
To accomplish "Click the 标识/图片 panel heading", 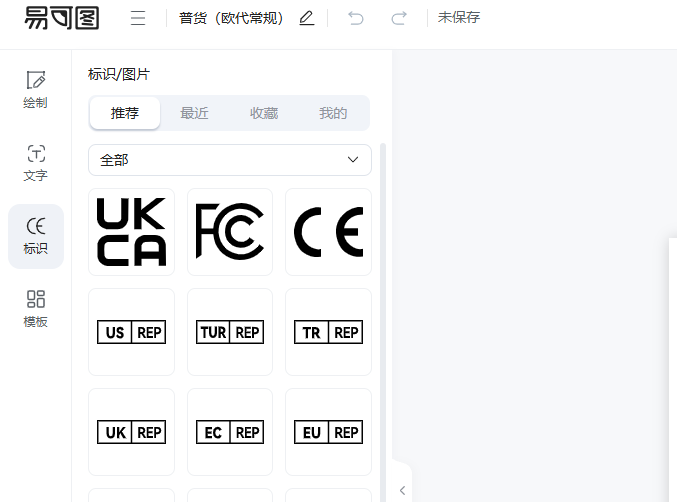I will pyautogui.click(x=119, y=74).
